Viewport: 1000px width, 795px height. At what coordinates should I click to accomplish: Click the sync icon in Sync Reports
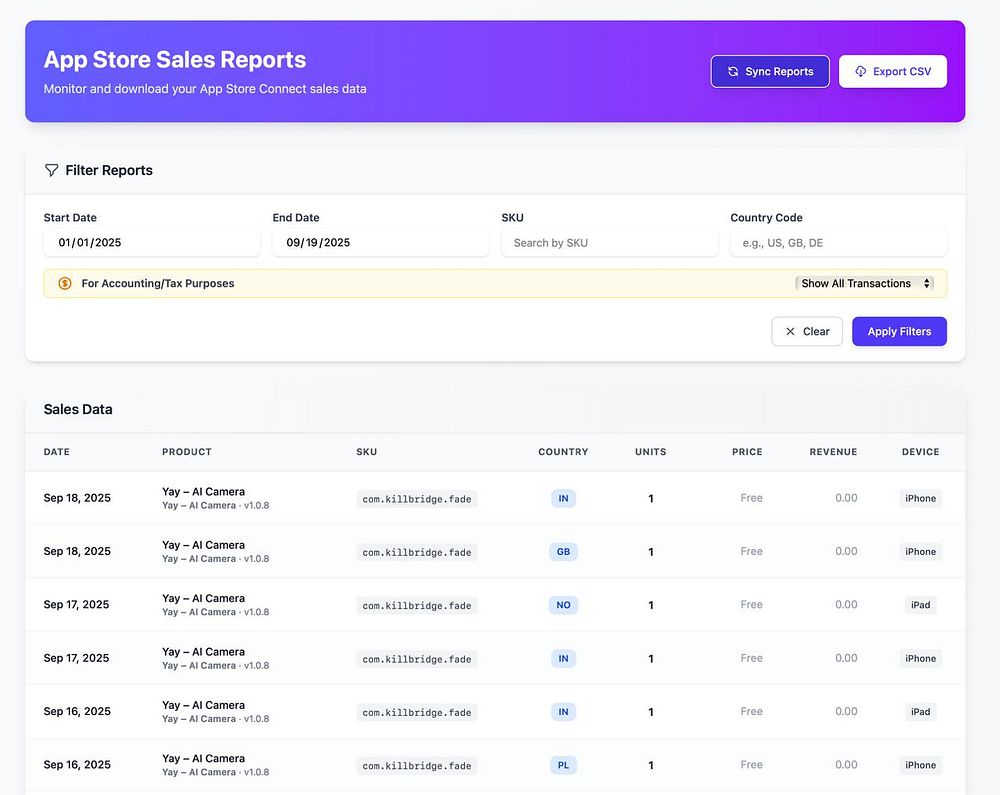click(x=733, y=72)
